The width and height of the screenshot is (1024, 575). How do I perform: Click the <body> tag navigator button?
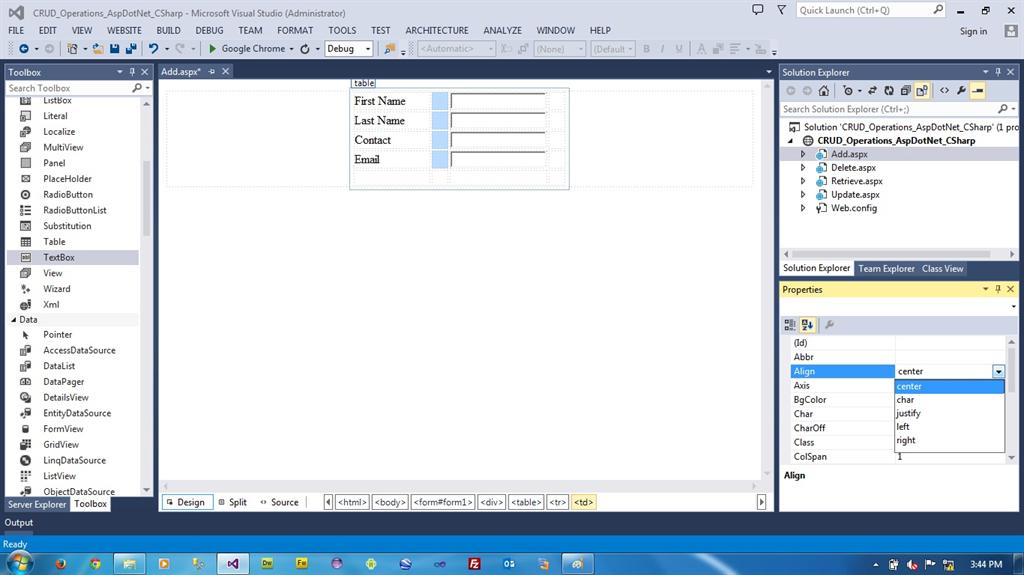(x=390, y=502)
